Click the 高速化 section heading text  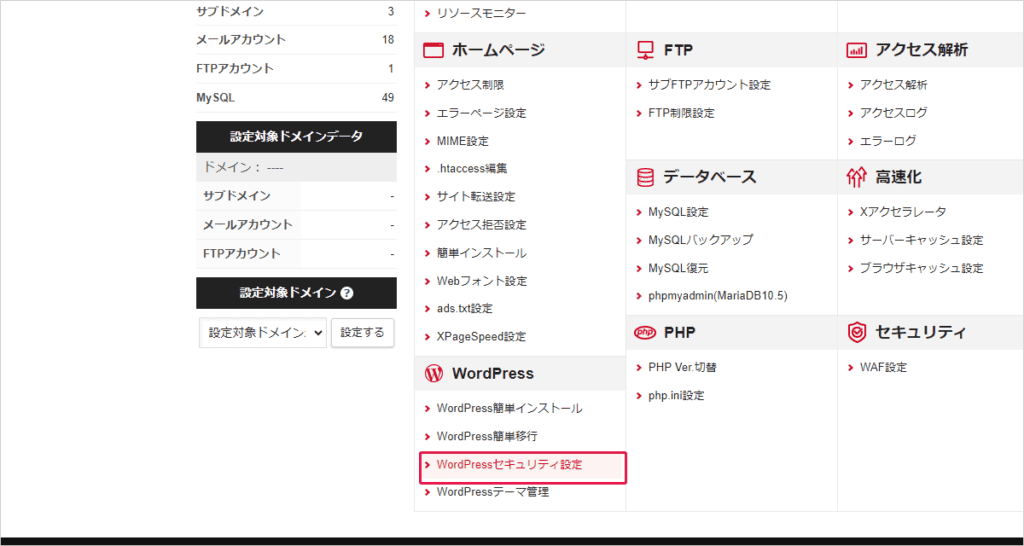coord(899,177)
